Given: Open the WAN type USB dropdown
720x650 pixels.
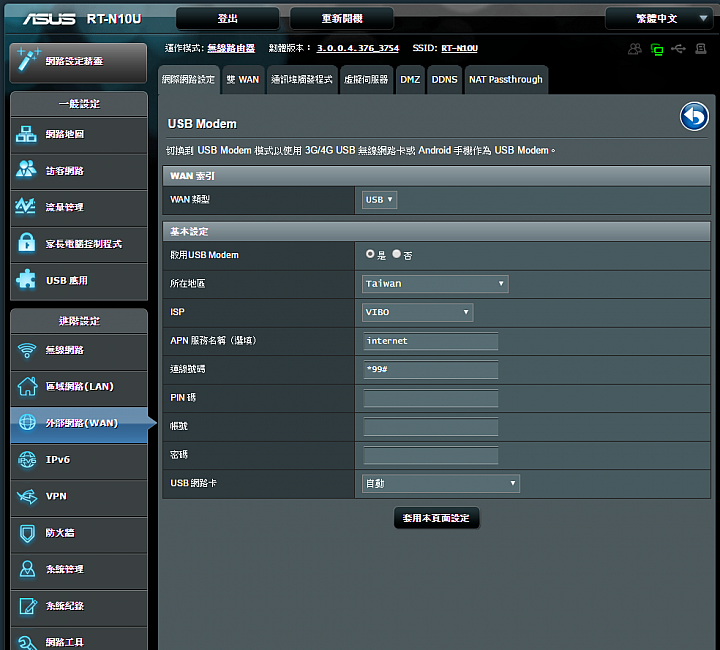Looking at the screenshot, I should tap(379, 200).
